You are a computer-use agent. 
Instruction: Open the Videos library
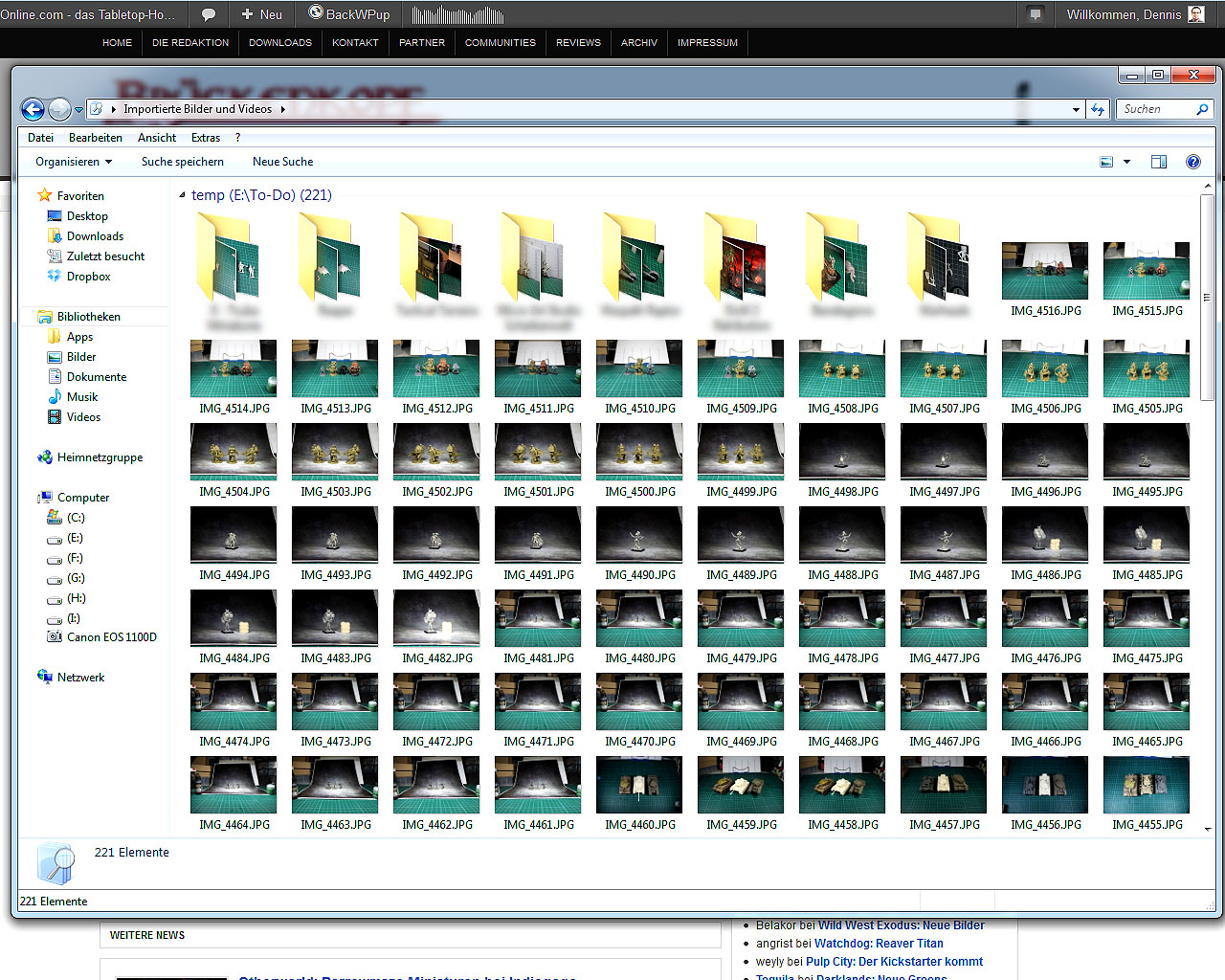tap(83, 417)
